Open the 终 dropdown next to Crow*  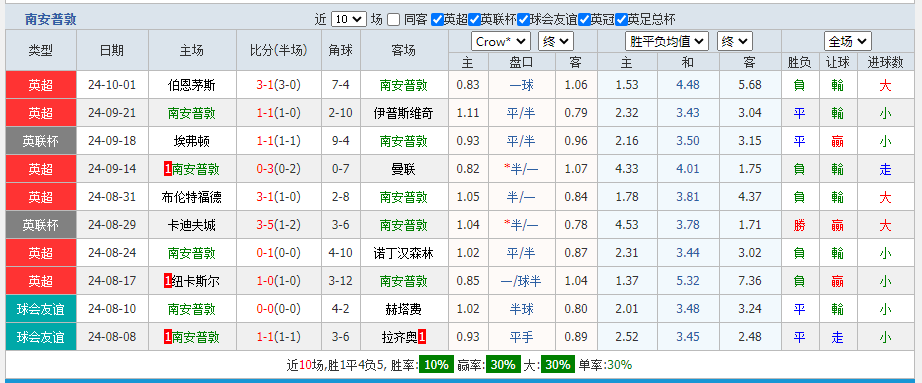pyautogui.click(x=556, y=42)
